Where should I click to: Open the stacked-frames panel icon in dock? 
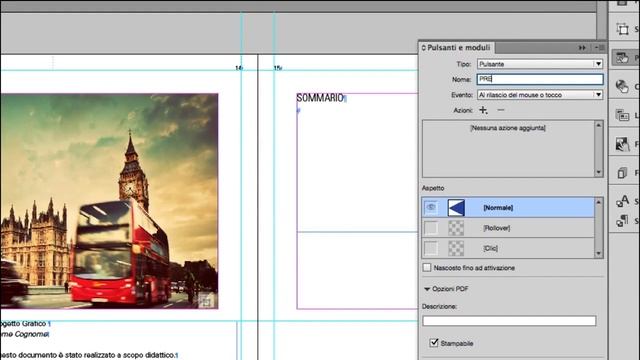(622, 116)
